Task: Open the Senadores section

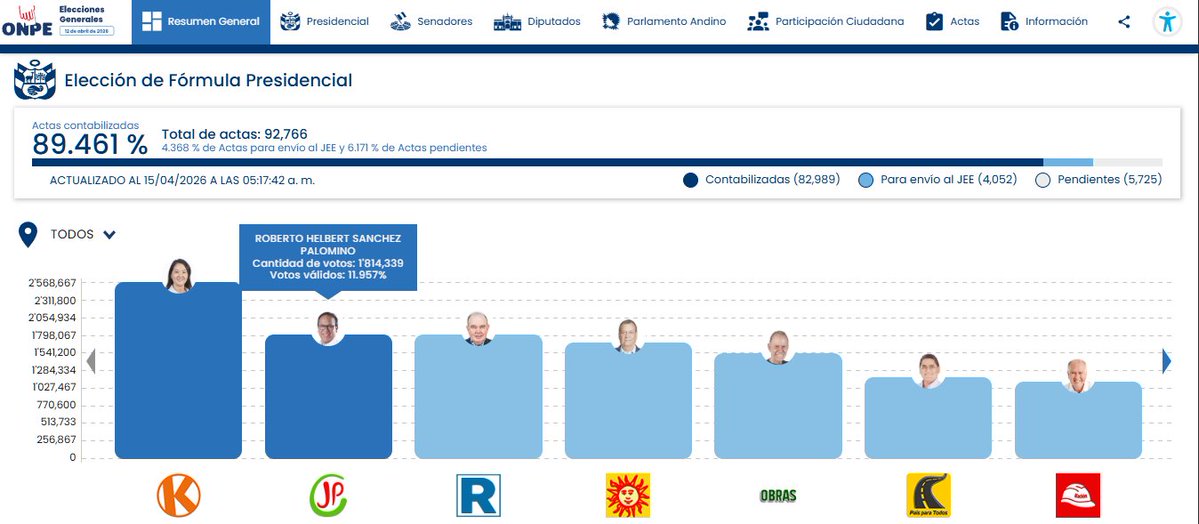Action: (431, 22)
